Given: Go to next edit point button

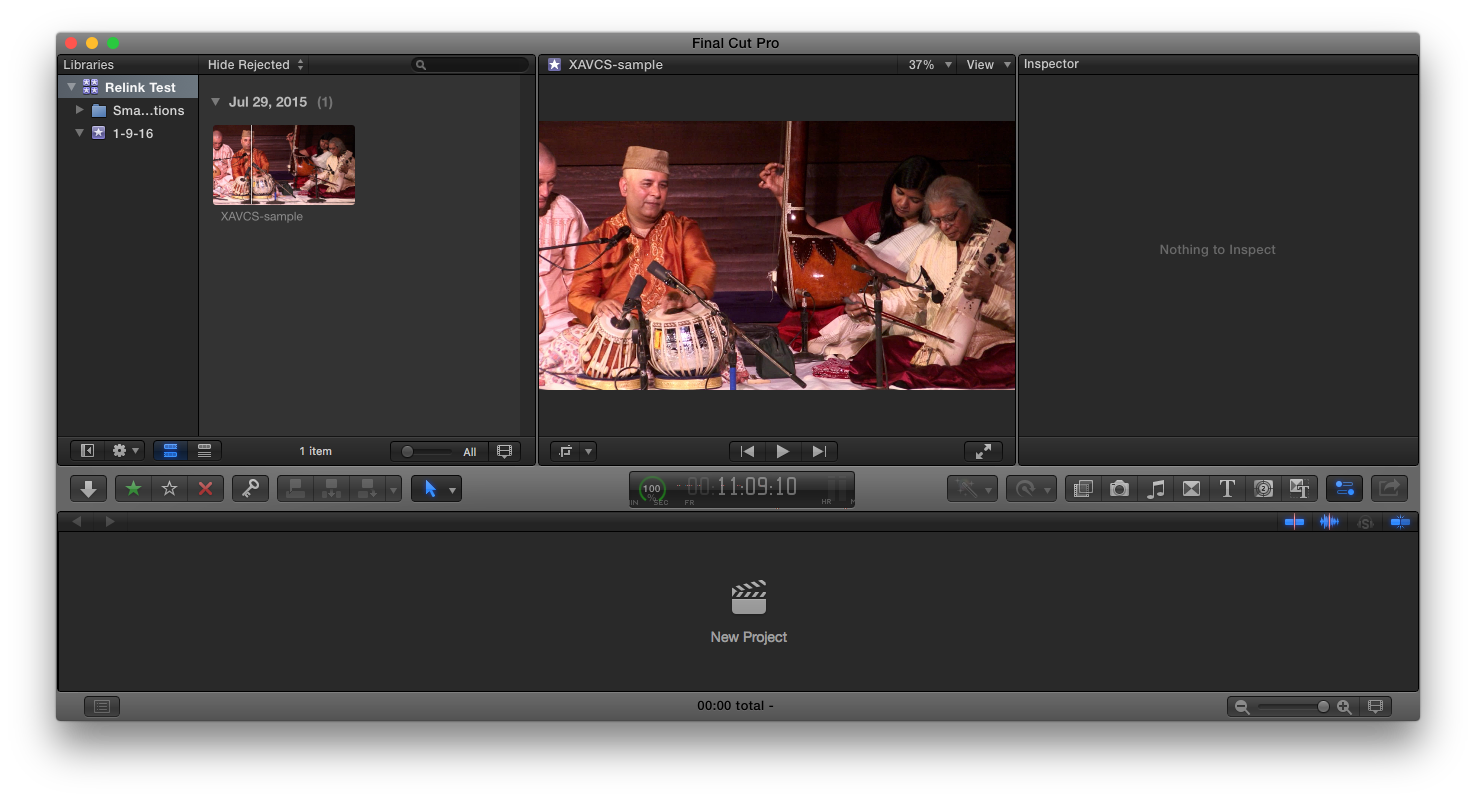Looking at the screenshot, I should [819, 451].
